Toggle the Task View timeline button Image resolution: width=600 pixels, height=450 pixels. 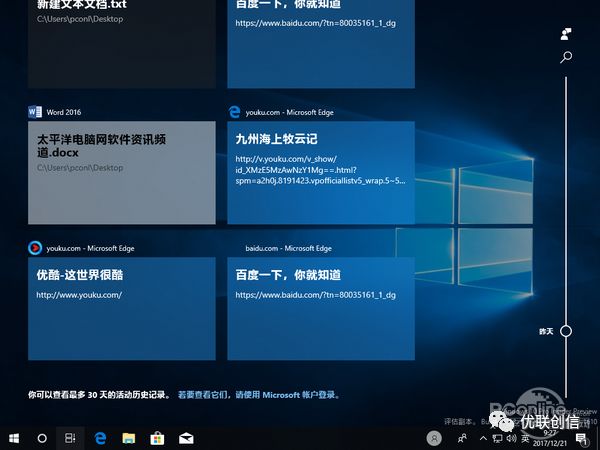point(70,438)
